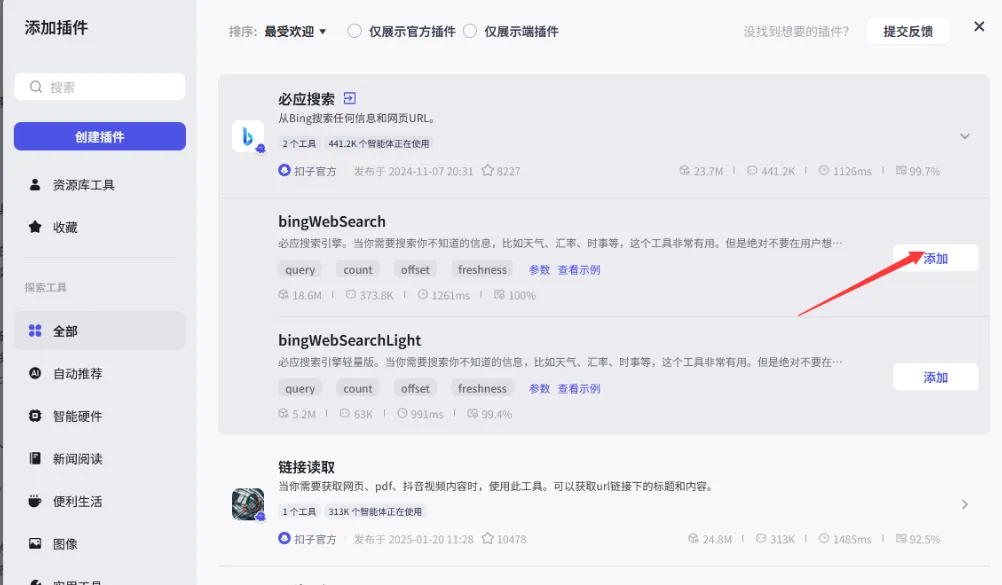Screen dimensions: 1002x585
Task: Open 参数 link for bingWebSearch
Action: [539, 270]
